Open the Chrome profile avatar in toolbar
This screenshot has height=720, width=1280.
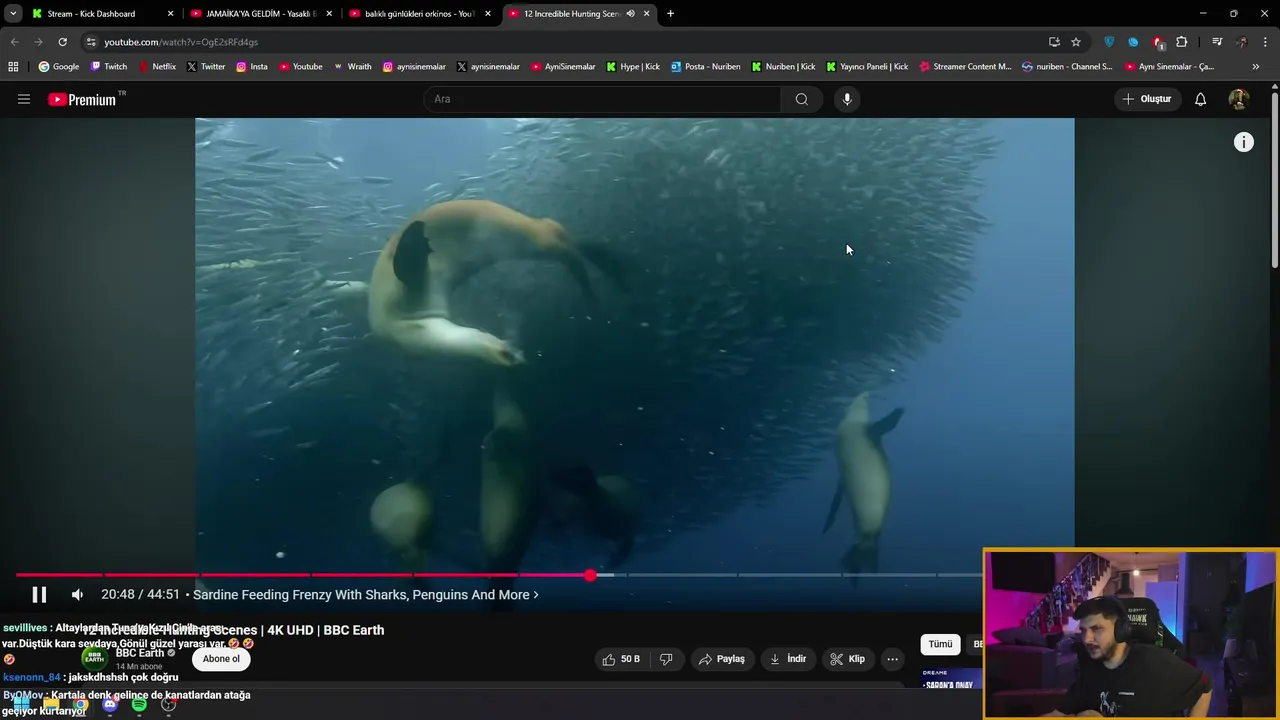(x=1242, y=42)
